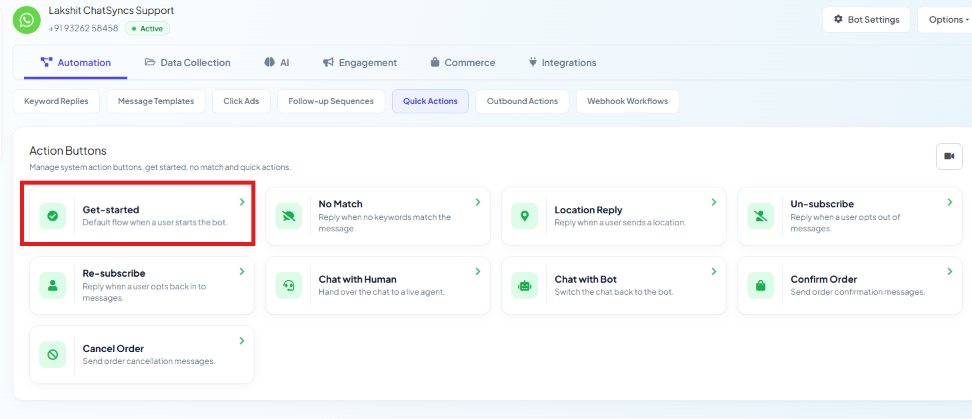Click the Cancel Order card title

[113, 349]
